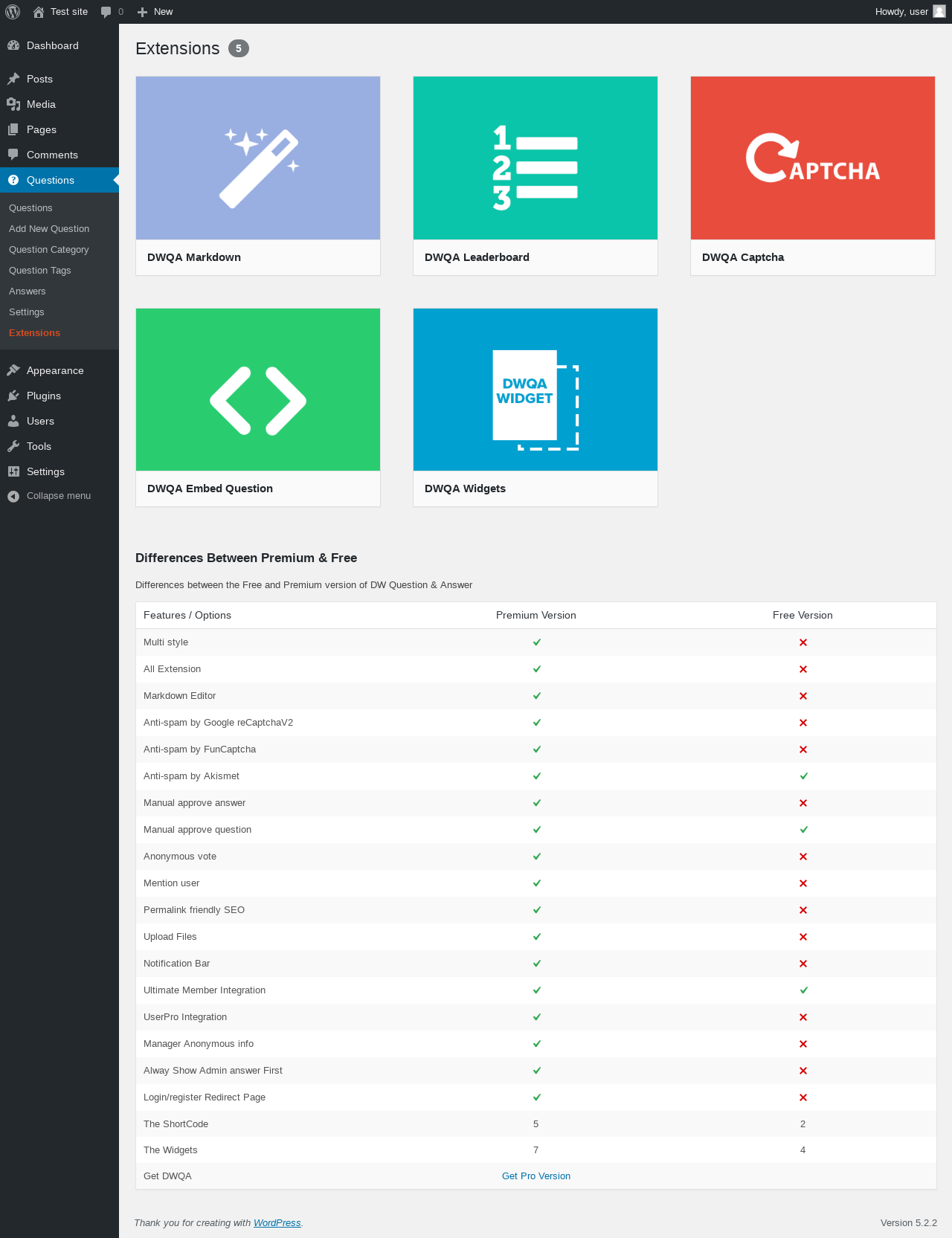The height and width of the screenshot is (1238, 952).
Task: Open Settings under the Questions submenu
Action: coord(27,312)
